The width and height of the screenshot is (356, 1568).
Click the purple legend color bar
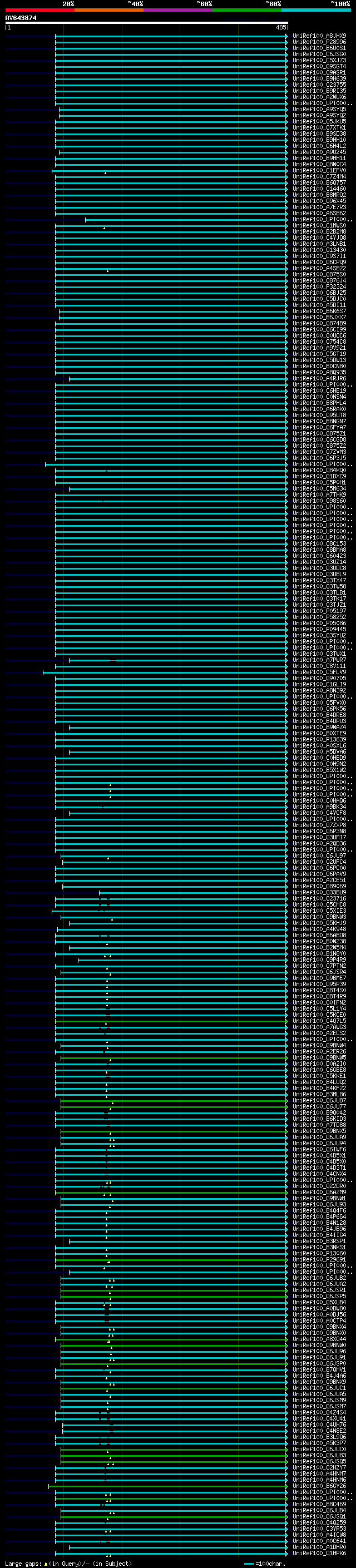tap(177, 10)
